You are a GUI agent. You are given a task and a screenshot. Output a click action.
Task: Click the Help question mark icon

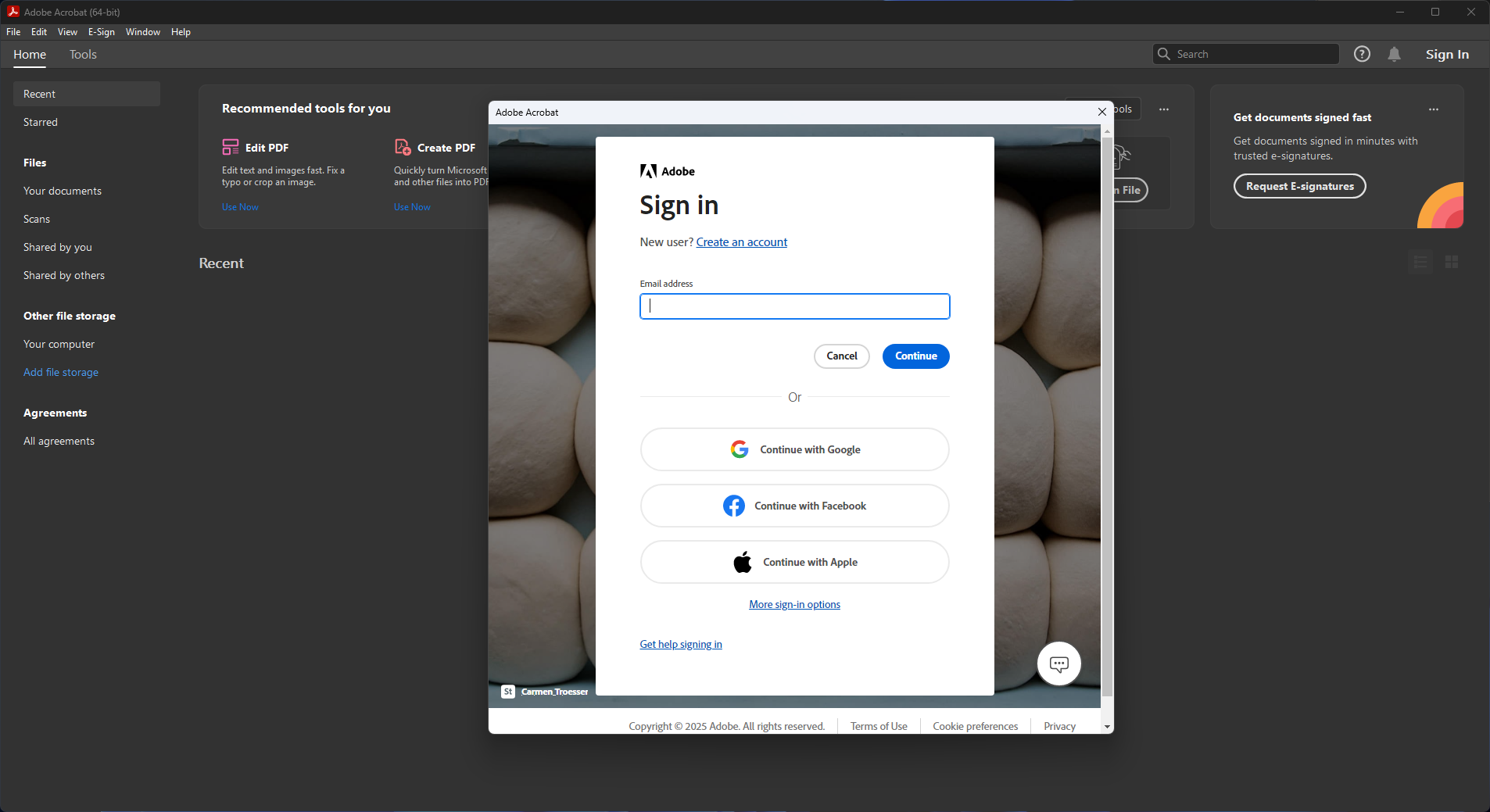tap(1362, 54)
